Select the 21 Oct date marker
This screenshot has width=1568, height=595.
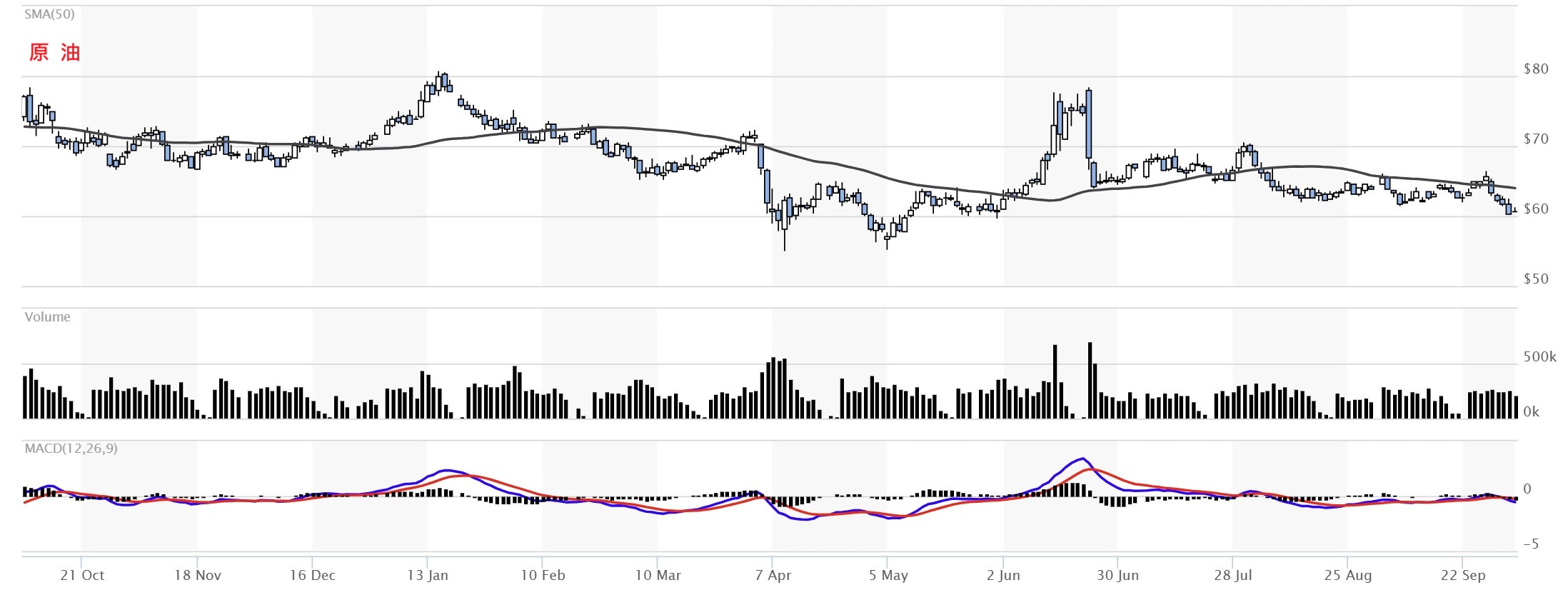(x=82, y=575)
